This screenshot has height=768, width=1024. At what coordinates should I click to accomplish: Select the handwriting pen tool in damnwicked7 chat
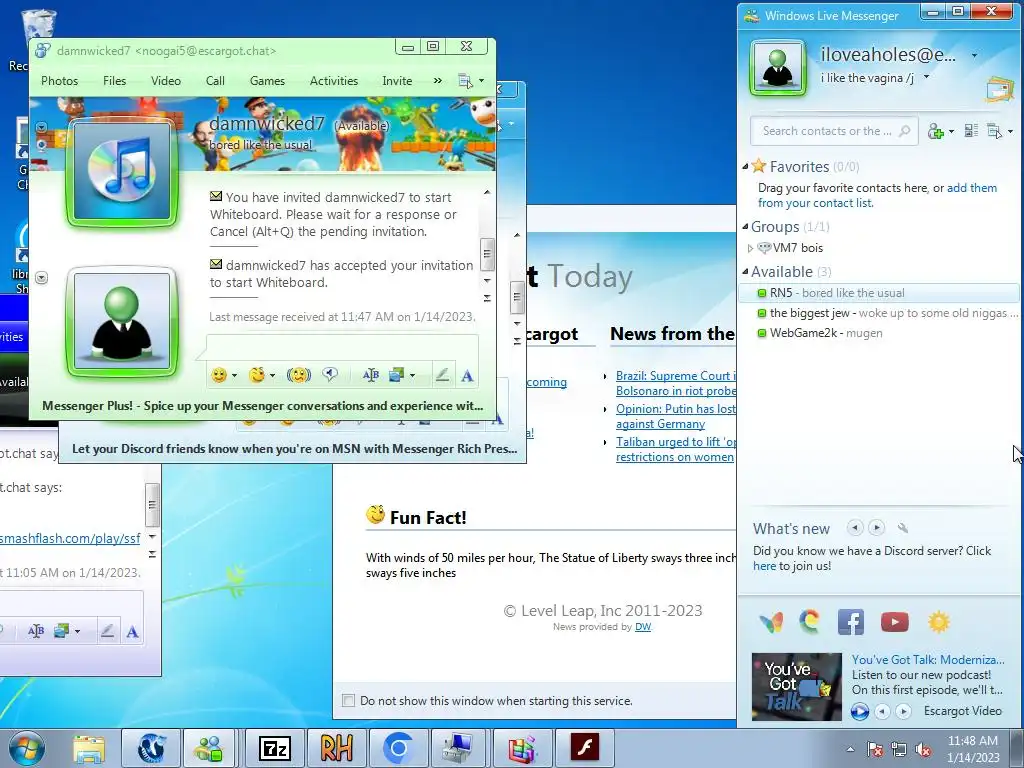[x=442, y=375]
